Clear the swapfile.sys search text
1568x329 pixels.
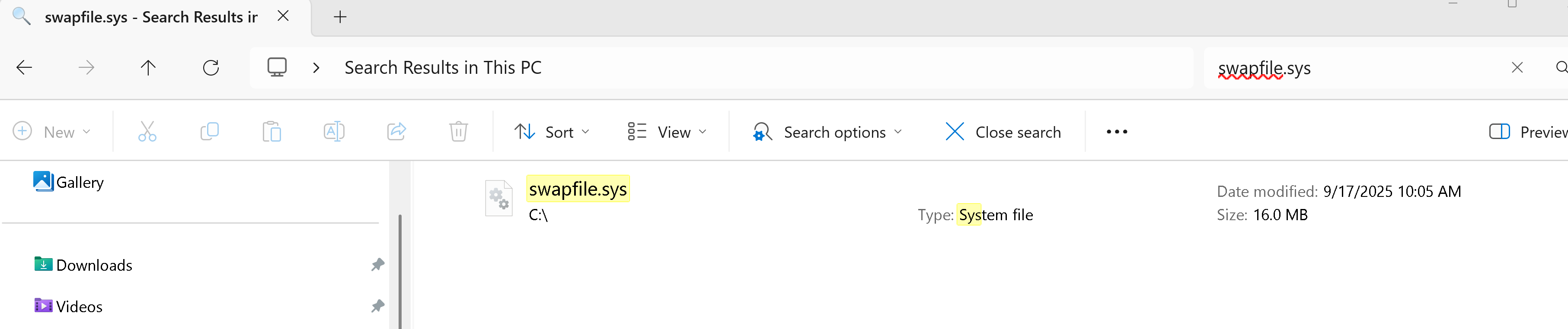(1517, 67)
